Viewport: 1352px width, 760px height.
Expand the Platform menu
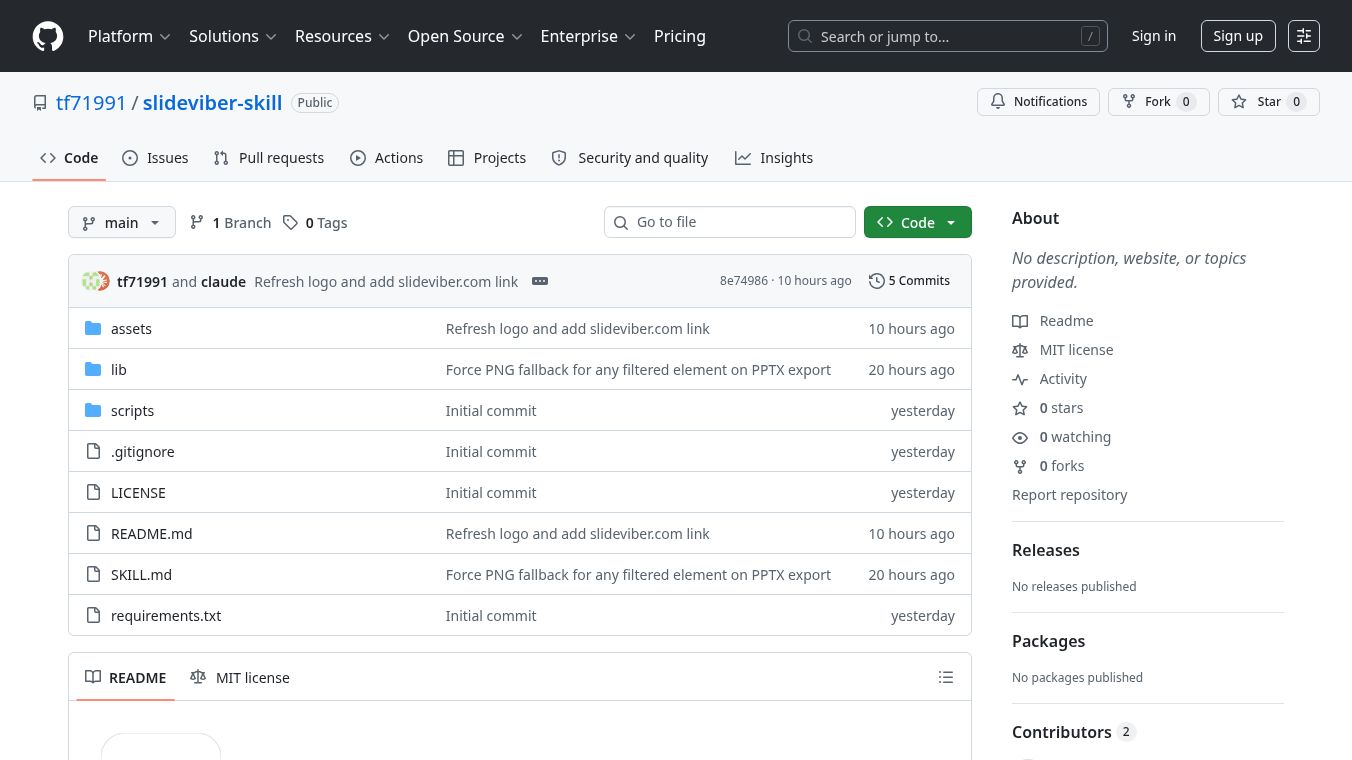pyautogui.click(x=129, y=36)
